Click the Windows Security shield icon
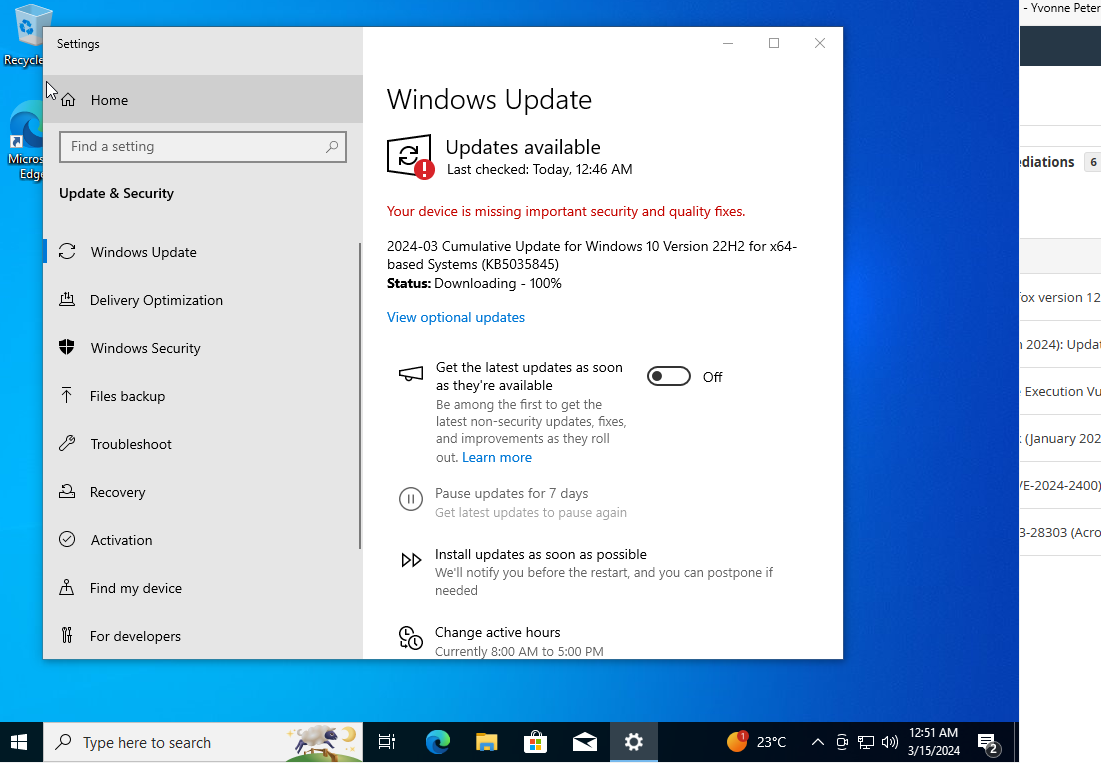1101x763 pixels. (x=67, y=347)
